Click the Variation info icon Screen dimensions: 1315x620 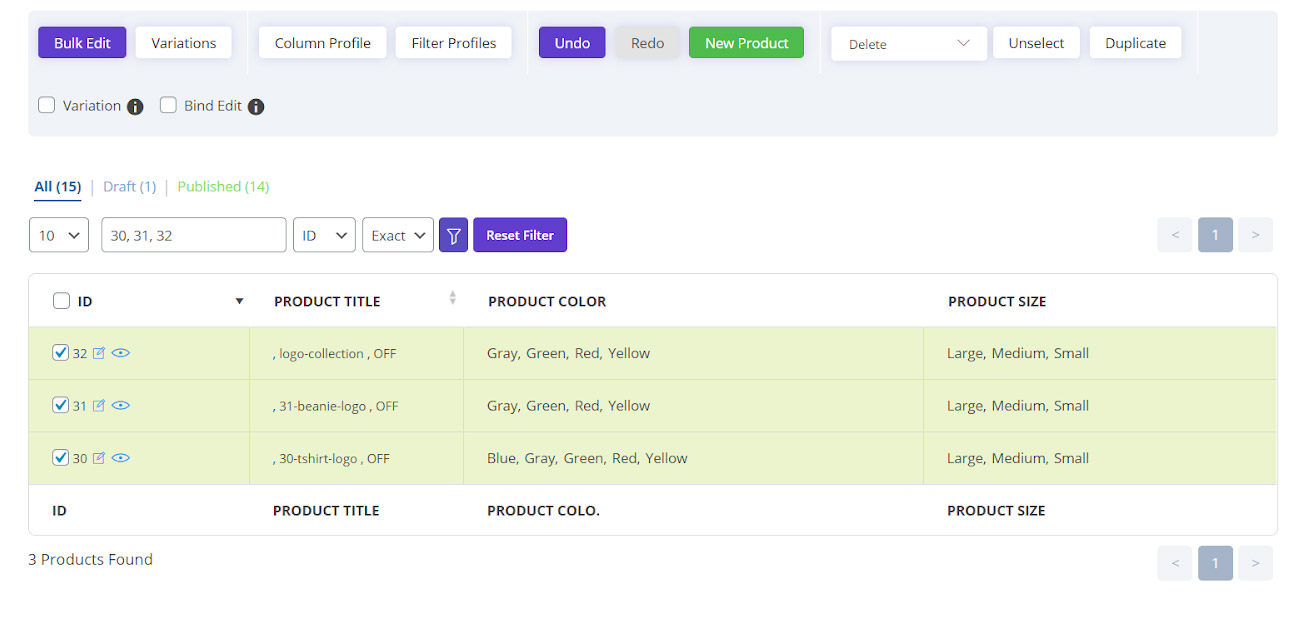point(135,107)
